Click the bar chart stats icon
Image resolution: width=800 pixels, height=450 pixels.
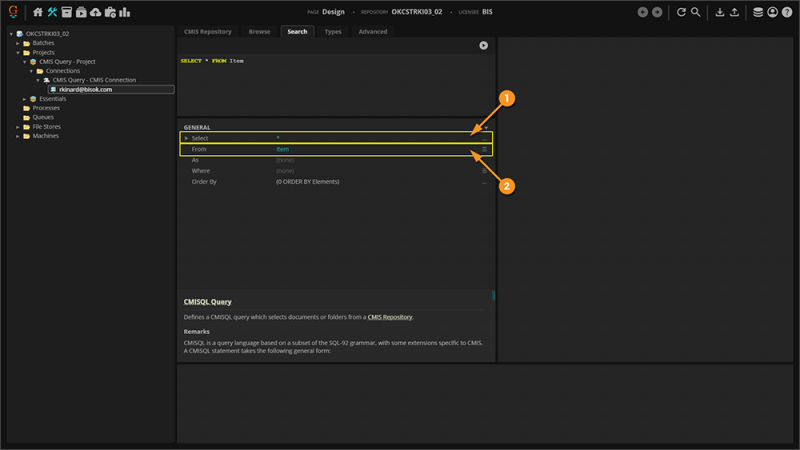tap(124, 12)
